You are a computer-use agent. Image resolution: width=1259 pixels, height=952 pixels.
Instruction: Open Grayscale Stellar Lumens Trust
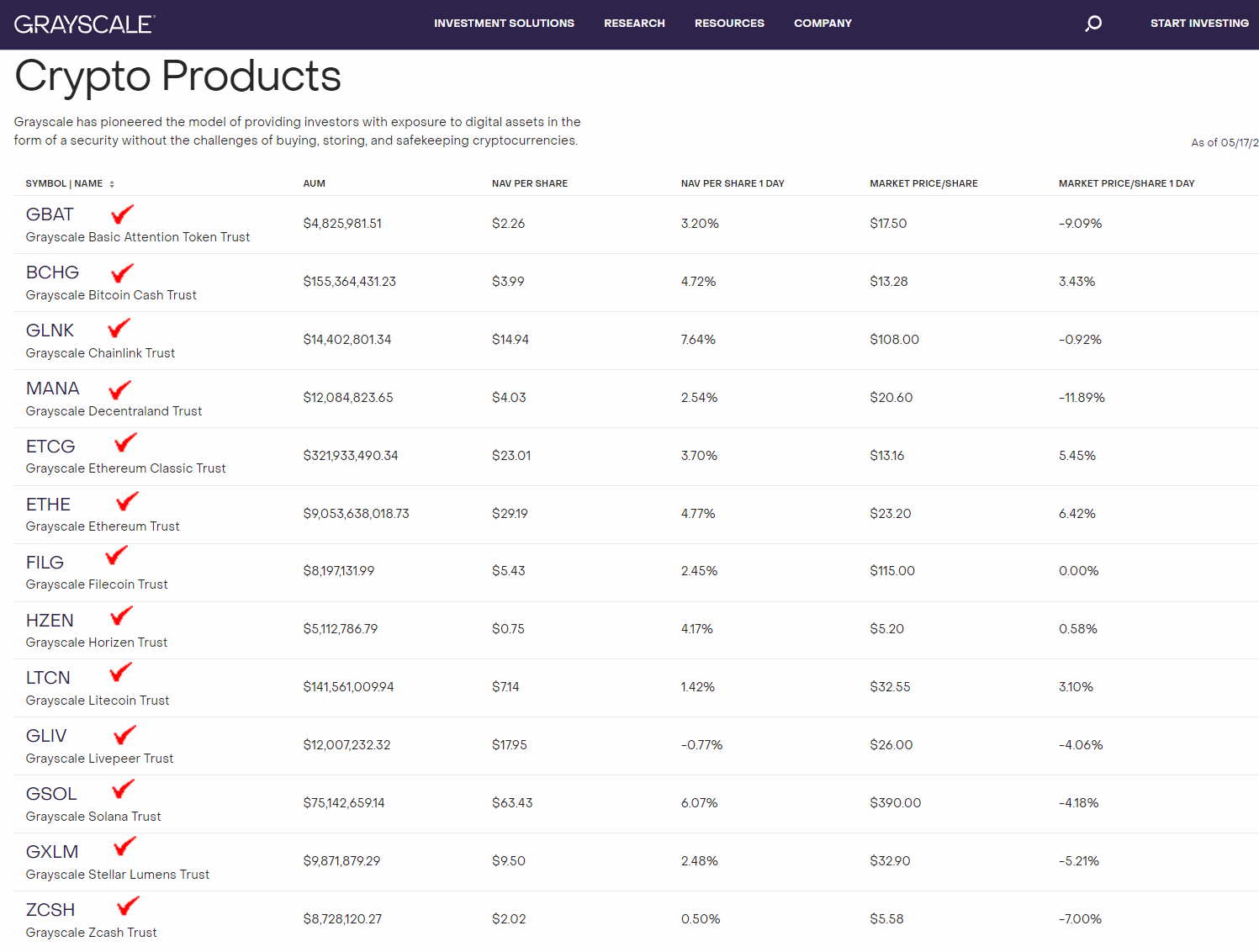click(x=118, y=875)
